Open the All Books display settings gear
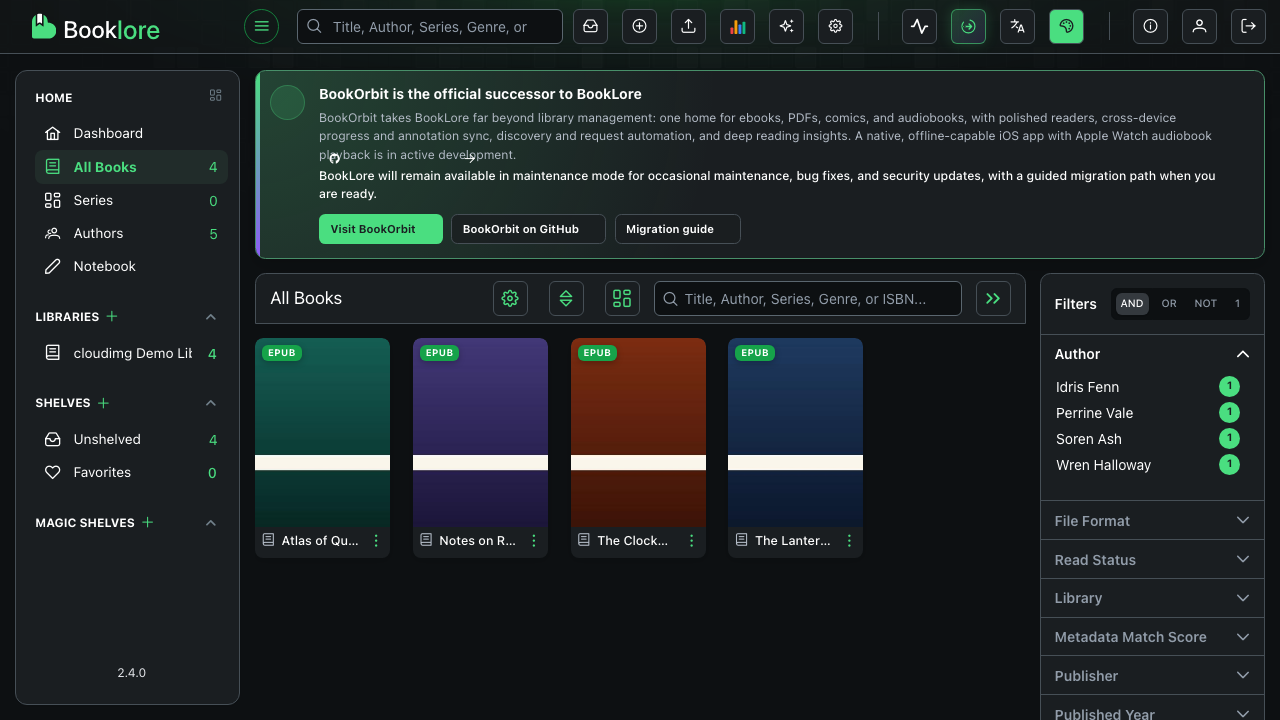 pyautogui.click(x=510, y=298)
